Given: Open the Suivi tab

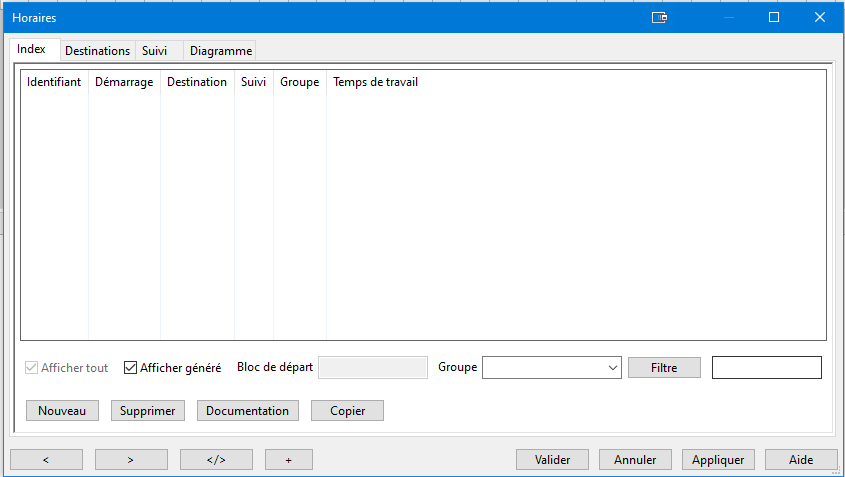Looking at the screenshot, I should (x=155, y=51).
